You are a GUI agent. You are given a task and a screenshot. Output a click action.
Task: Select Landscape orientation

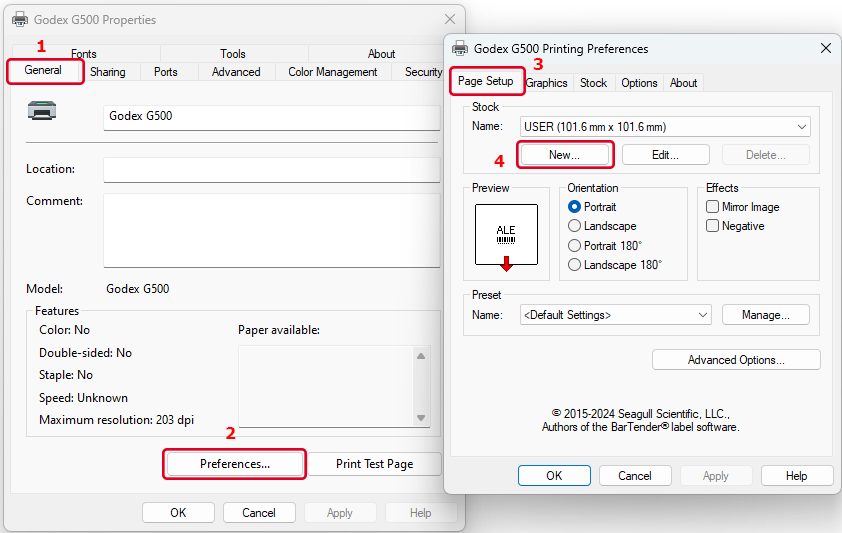575,226
